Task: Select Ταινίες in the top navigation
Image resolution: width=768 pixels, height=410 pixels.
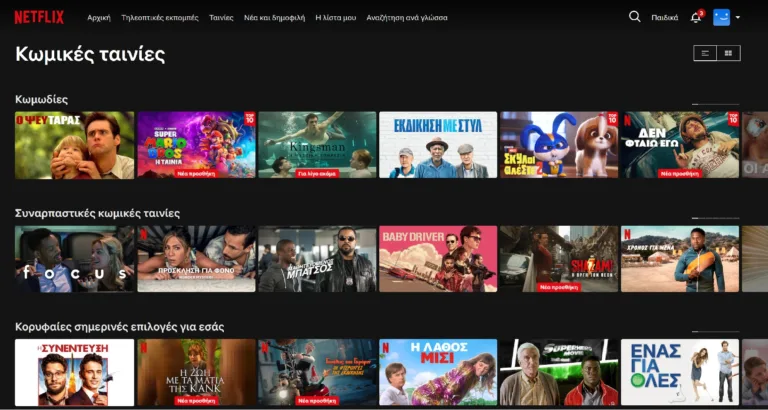Action: click(x=221, y=18)
